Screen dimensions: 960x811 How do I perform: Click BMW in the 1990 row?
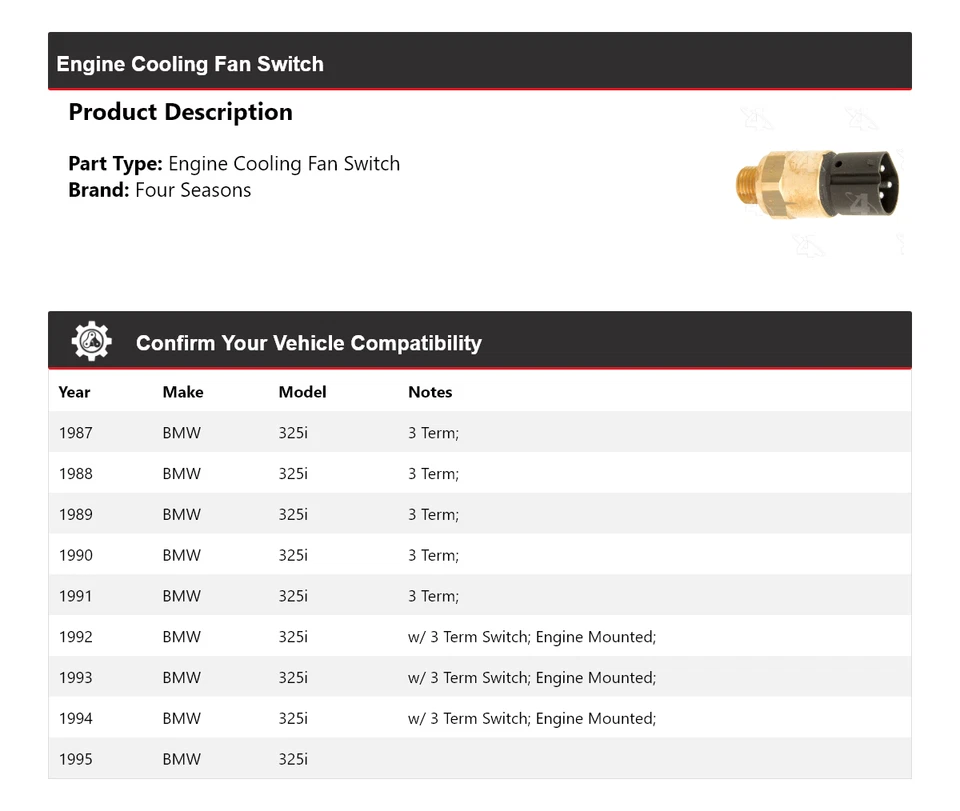tap(181, 556)
